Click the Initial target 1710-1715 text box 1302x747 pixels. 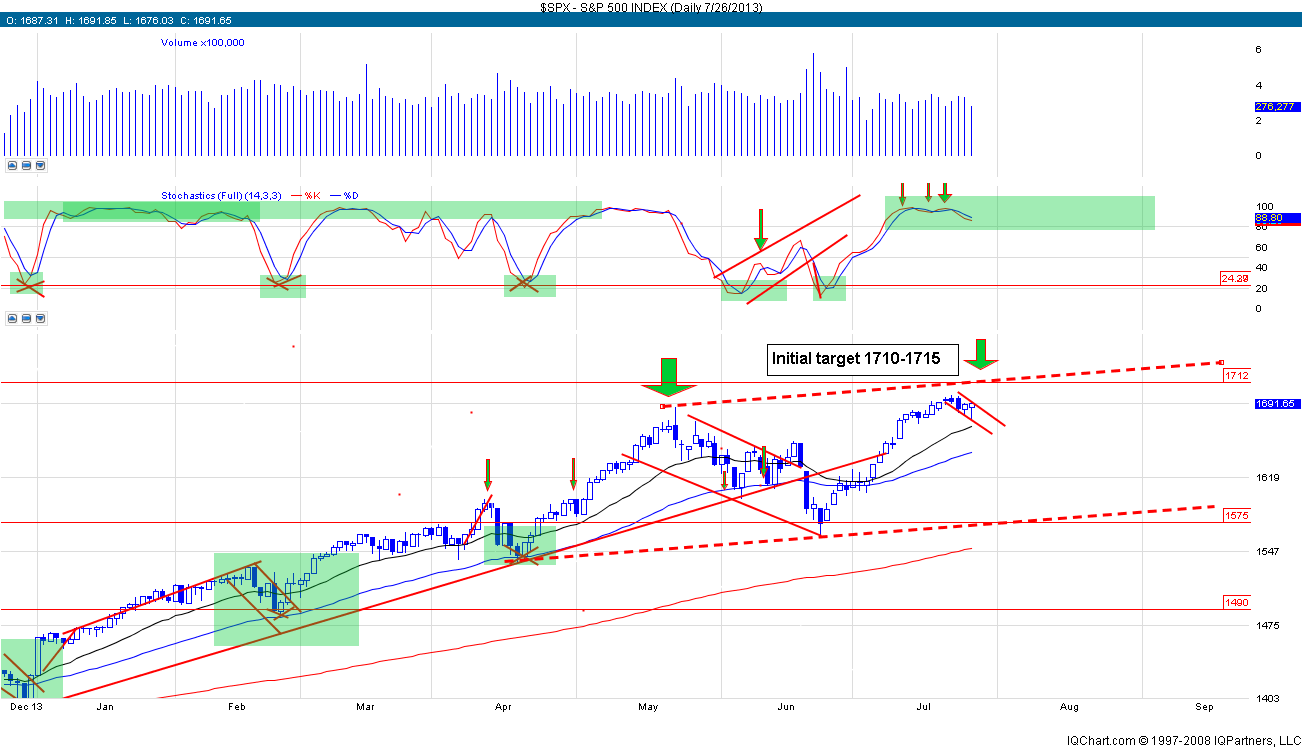tap(862, 359)
